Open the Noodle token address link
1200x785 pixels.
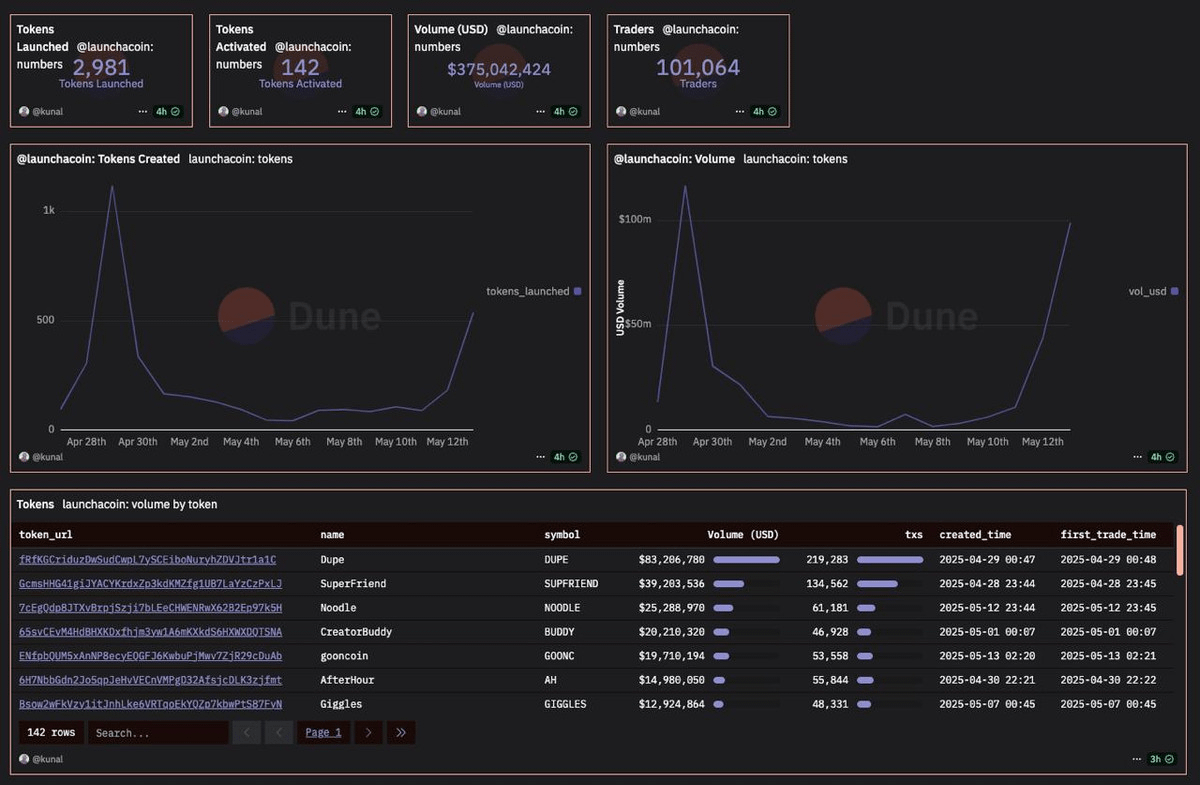point(150,608)
